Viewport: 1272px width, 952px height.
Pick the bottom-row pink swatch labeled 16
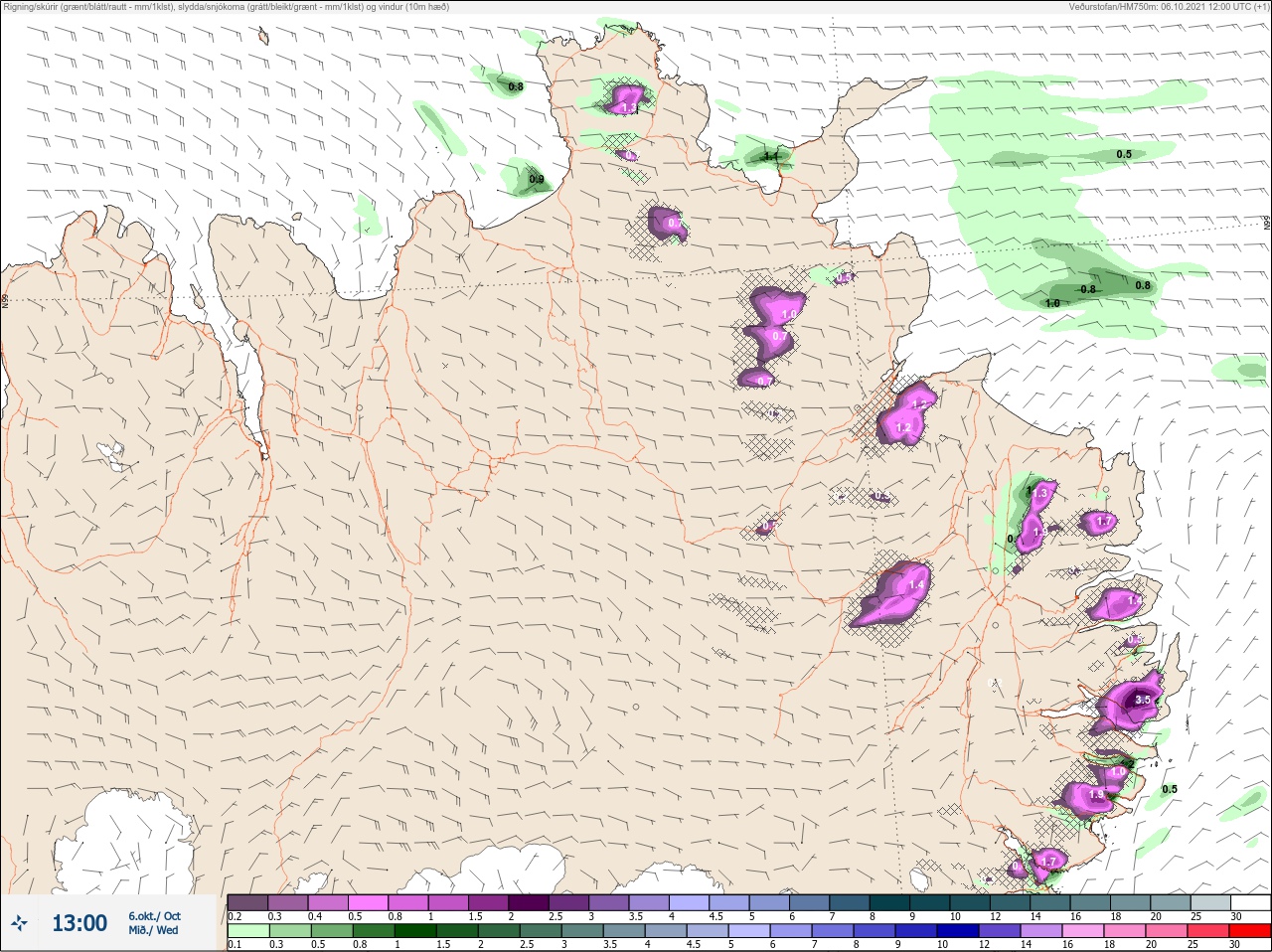[1083, 931]
